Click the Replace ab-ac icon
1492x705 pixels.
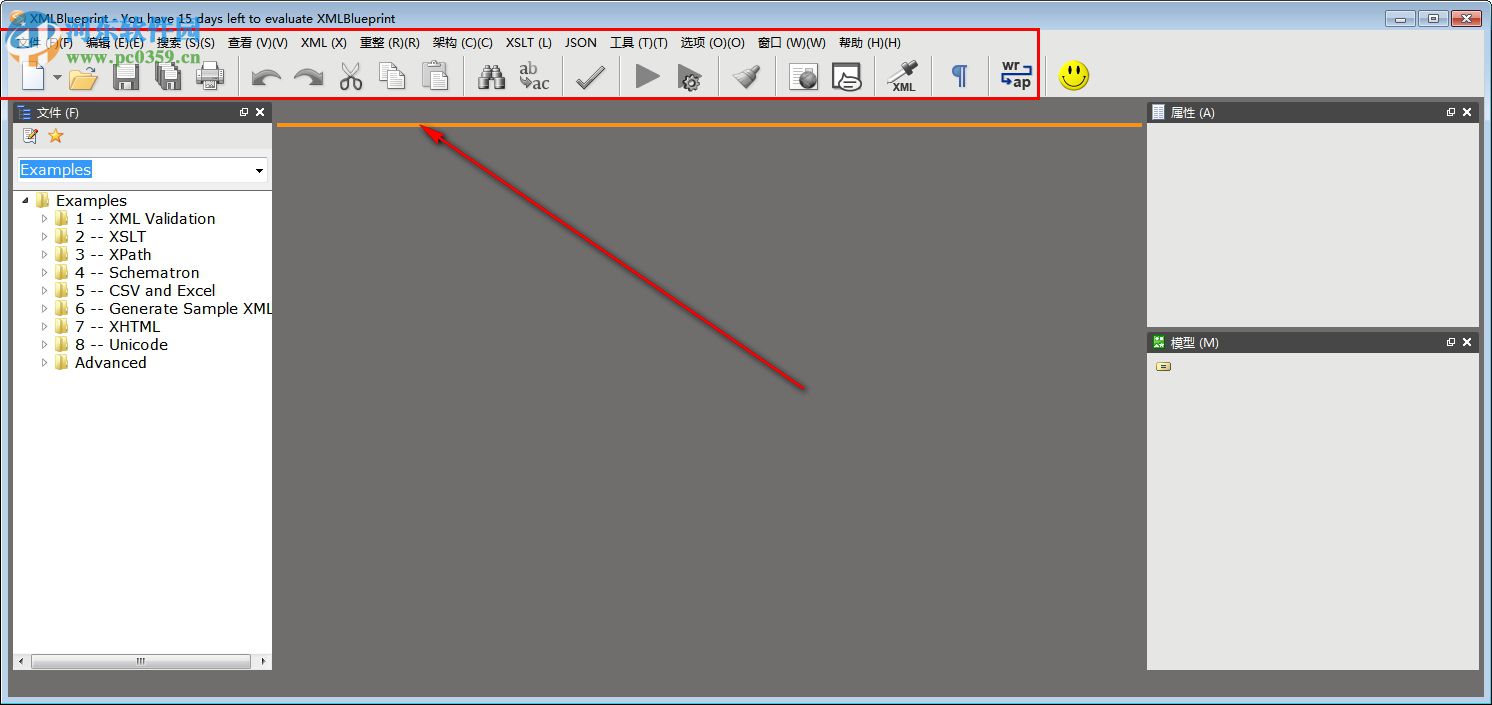pos(534,77)
